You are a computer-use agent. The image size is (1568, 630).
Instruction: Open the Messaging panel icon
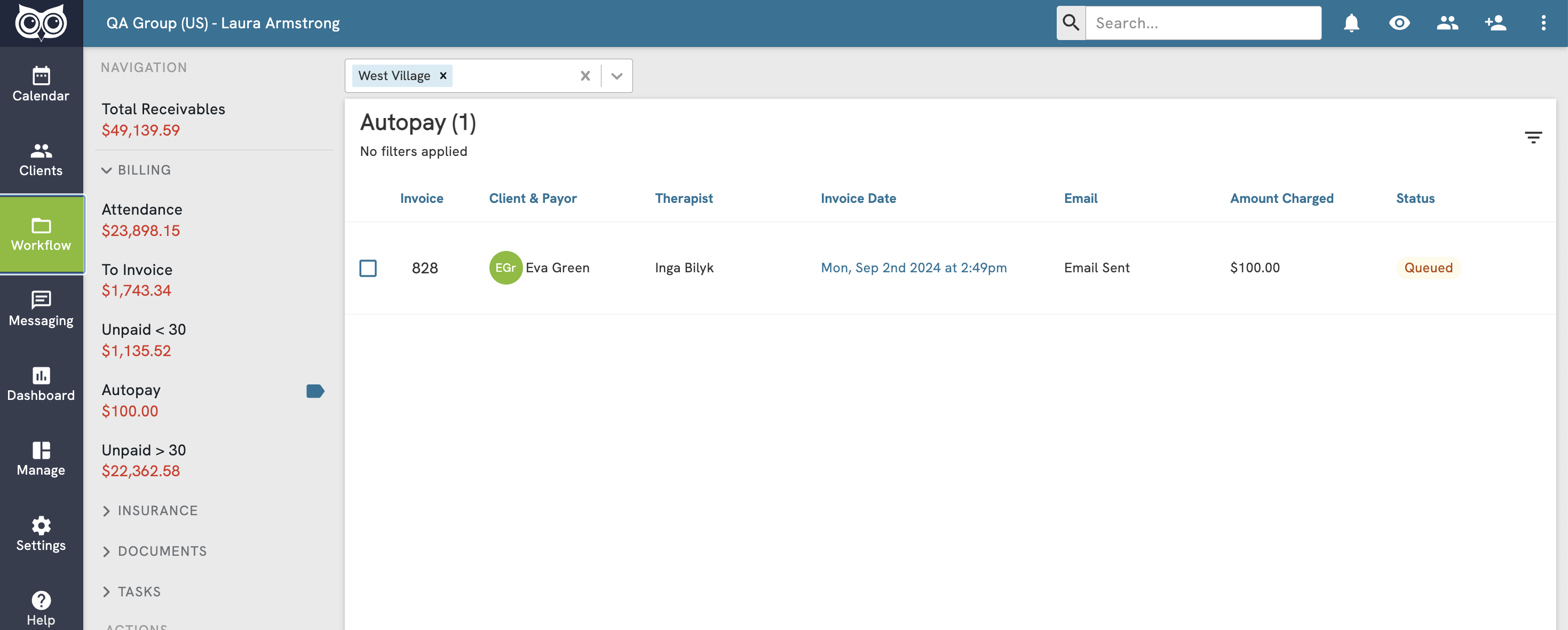(40, 309)
